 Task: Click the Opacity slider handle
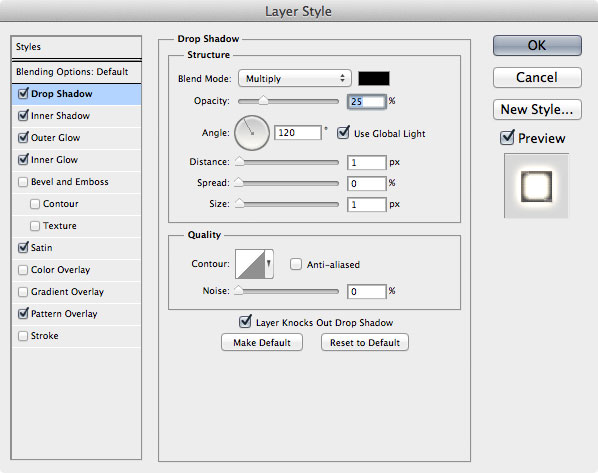(263, 100)
